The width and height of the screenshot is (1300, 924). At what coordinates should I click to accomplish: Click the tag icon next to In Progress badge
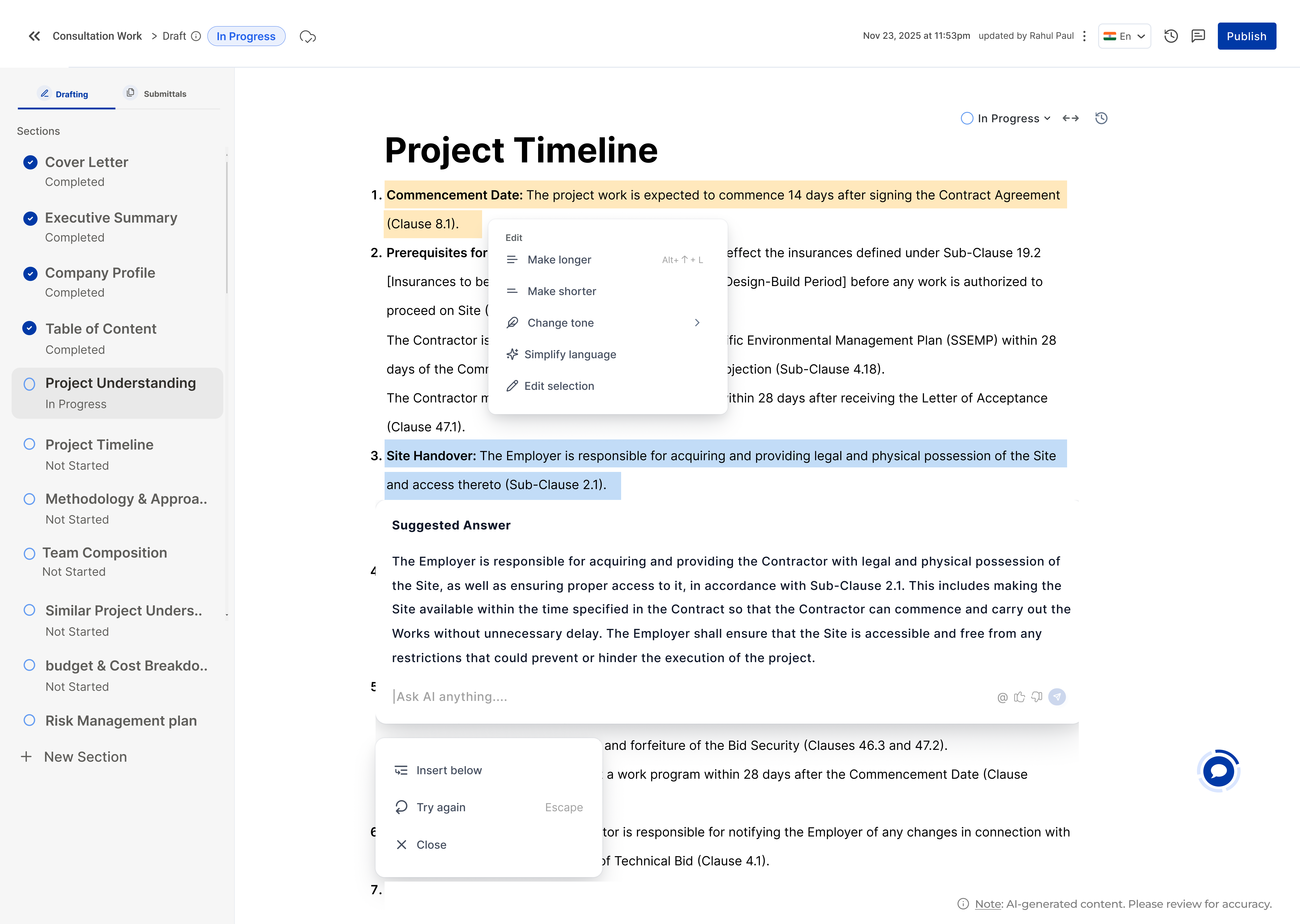click(x=308, y=36)
